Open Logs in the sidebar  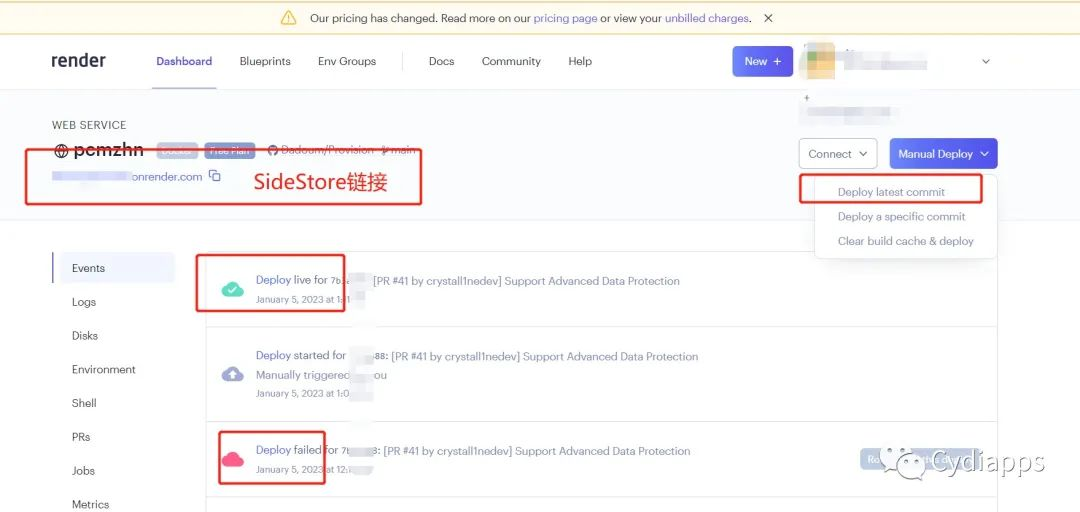click(84, 302)
